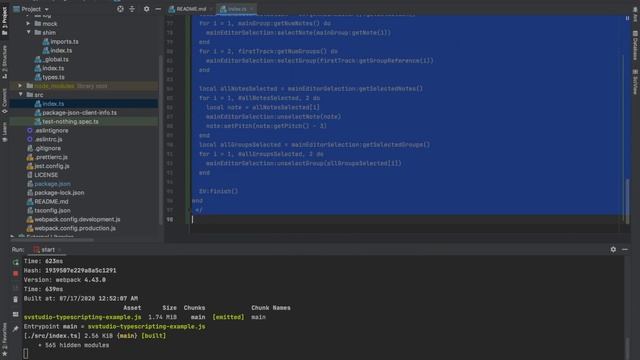The width and height of the screenshot is (640, 360).
Task: Click the layout icon in Run toolbar
Action: tap(16, 314)
